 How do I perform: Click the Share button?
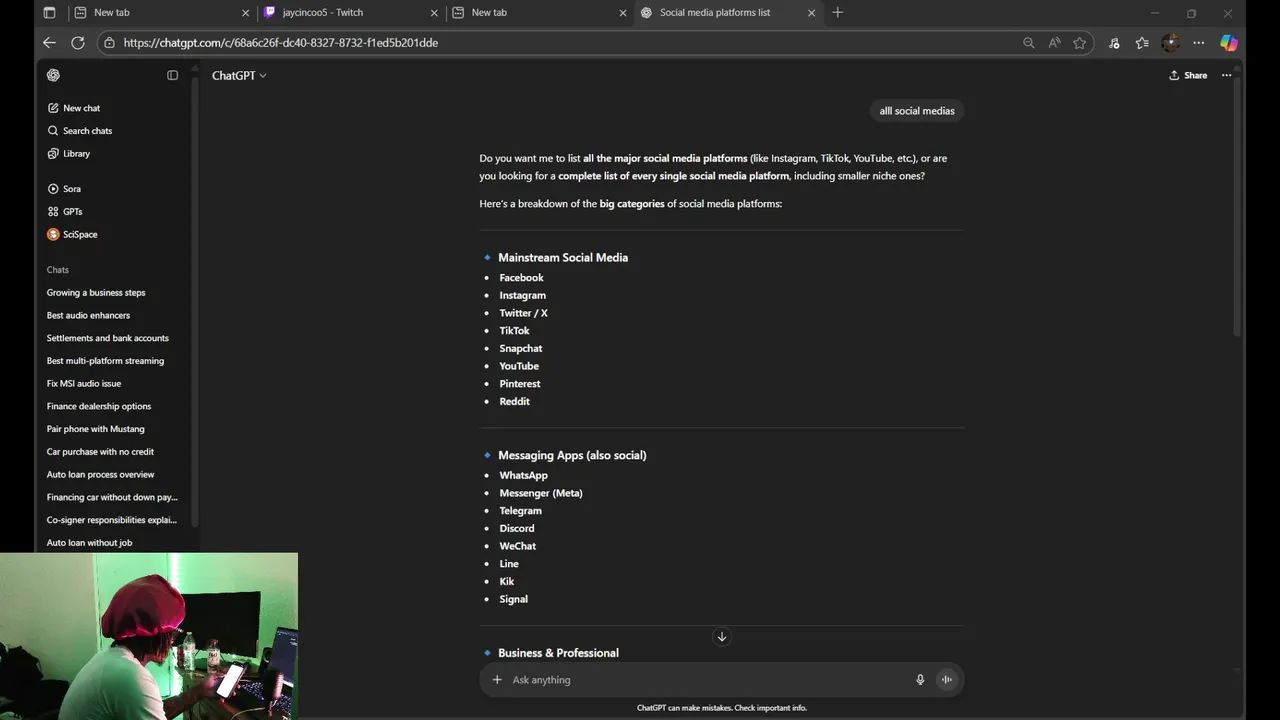(1188, 75)
